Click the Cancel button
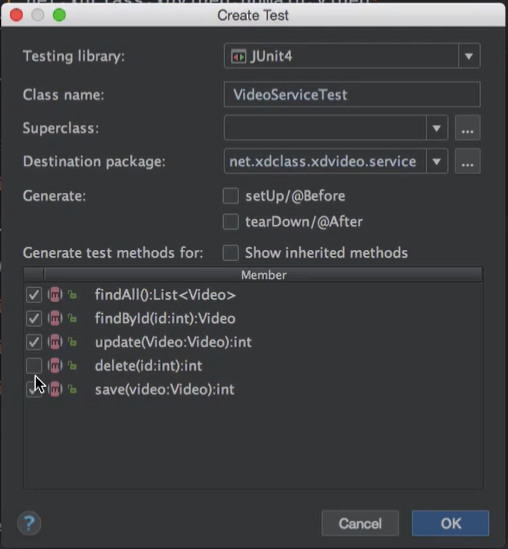Screen dimensions: 508x549 360,523
